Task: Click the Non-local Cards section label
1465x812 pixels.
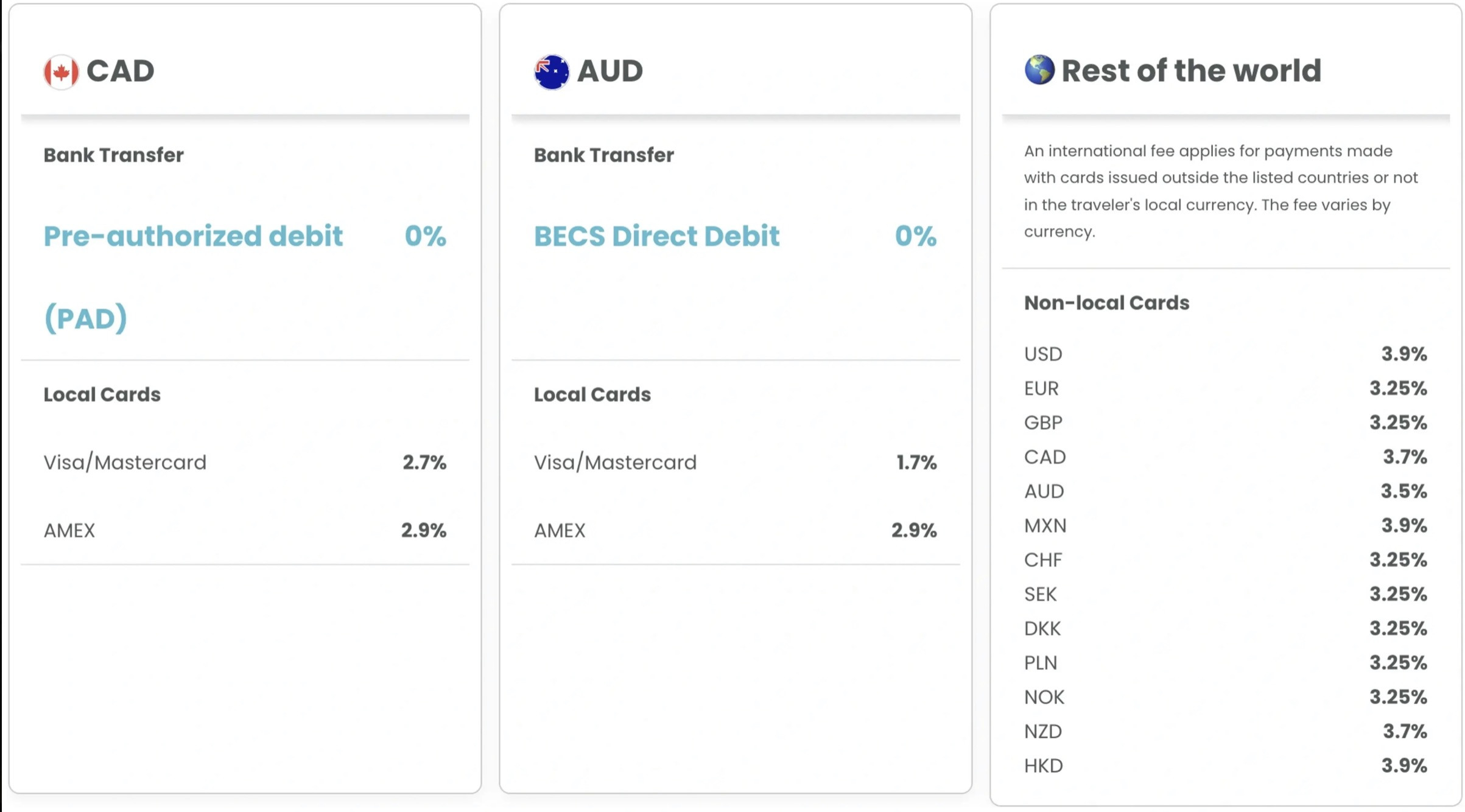Action: click(1106, 303)
